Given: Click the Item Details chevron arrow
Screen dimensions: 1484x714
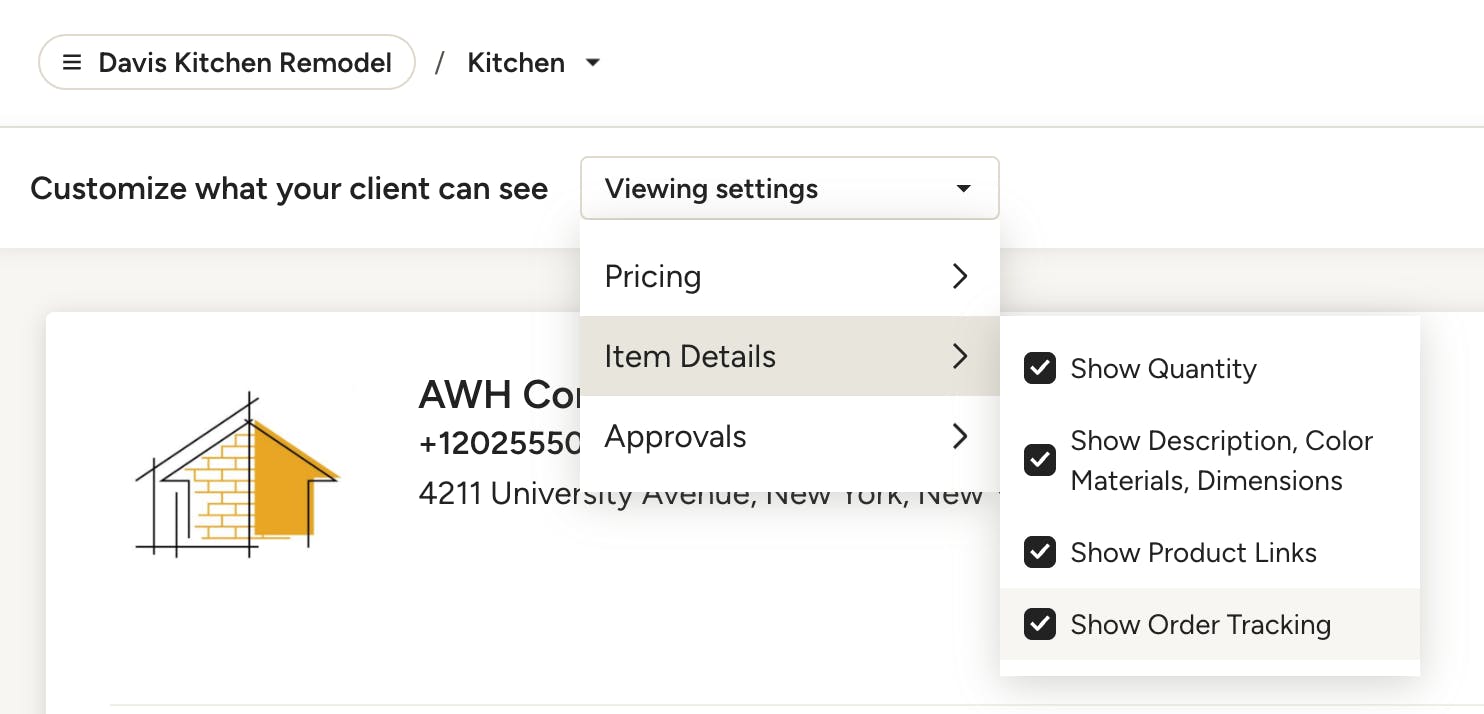Looking at the screenshot, I should (960, 356).
